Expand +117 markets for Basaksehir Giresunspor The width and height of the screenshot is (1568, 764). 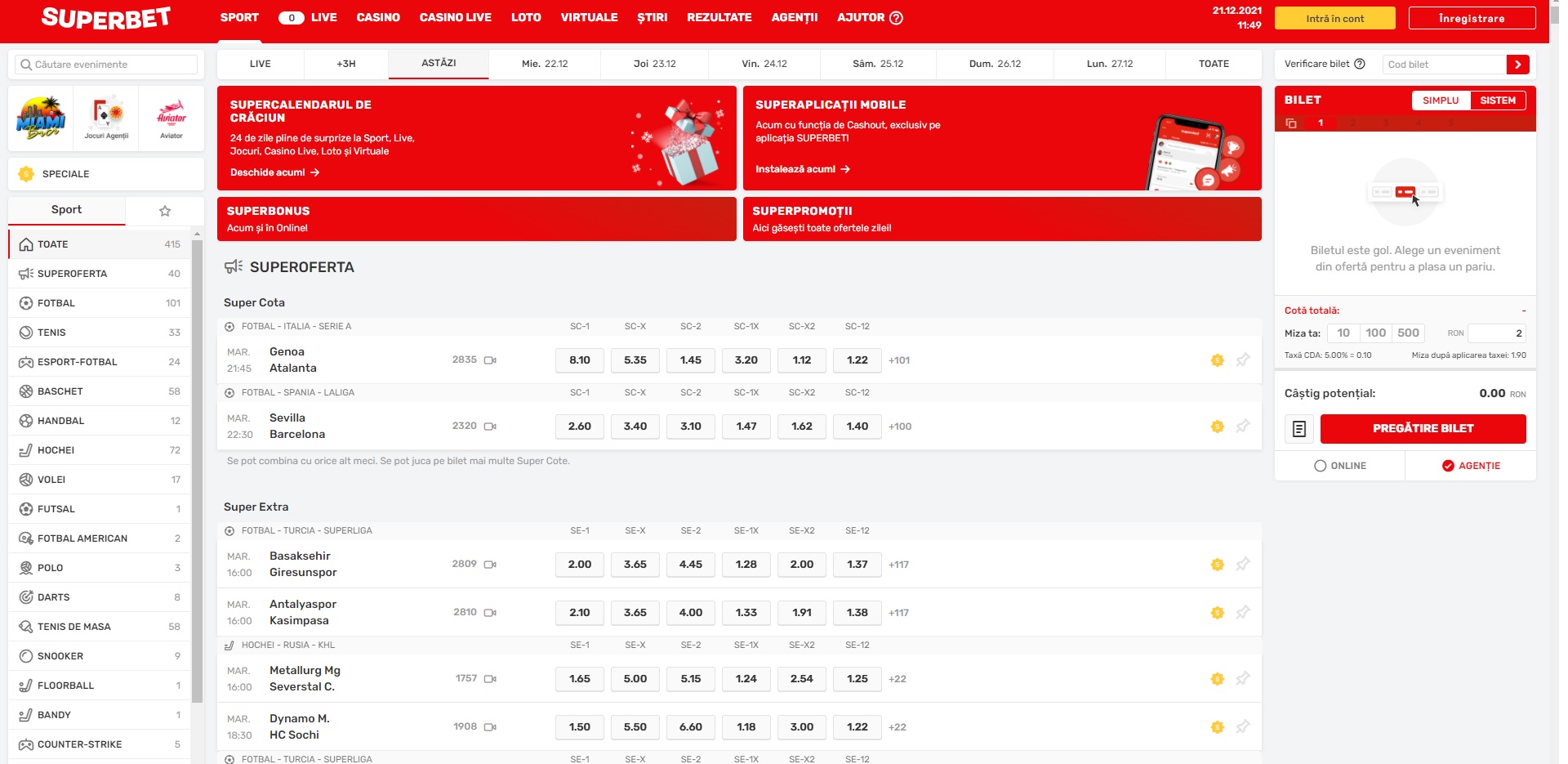pyautogui.click(x=898, y=565)
